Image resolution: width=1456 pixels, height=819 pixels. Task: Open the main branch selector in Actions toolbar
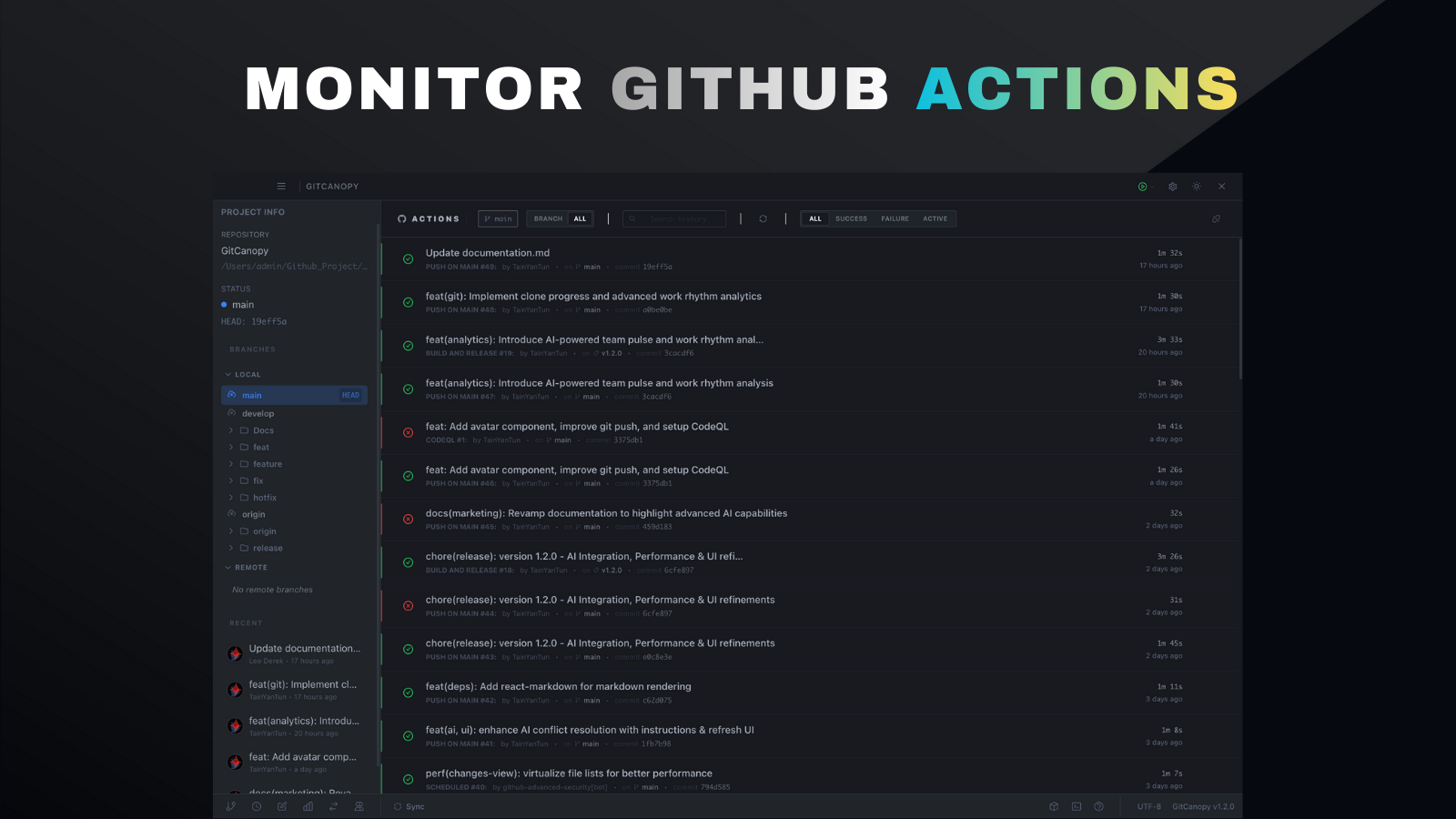point(498,219)
